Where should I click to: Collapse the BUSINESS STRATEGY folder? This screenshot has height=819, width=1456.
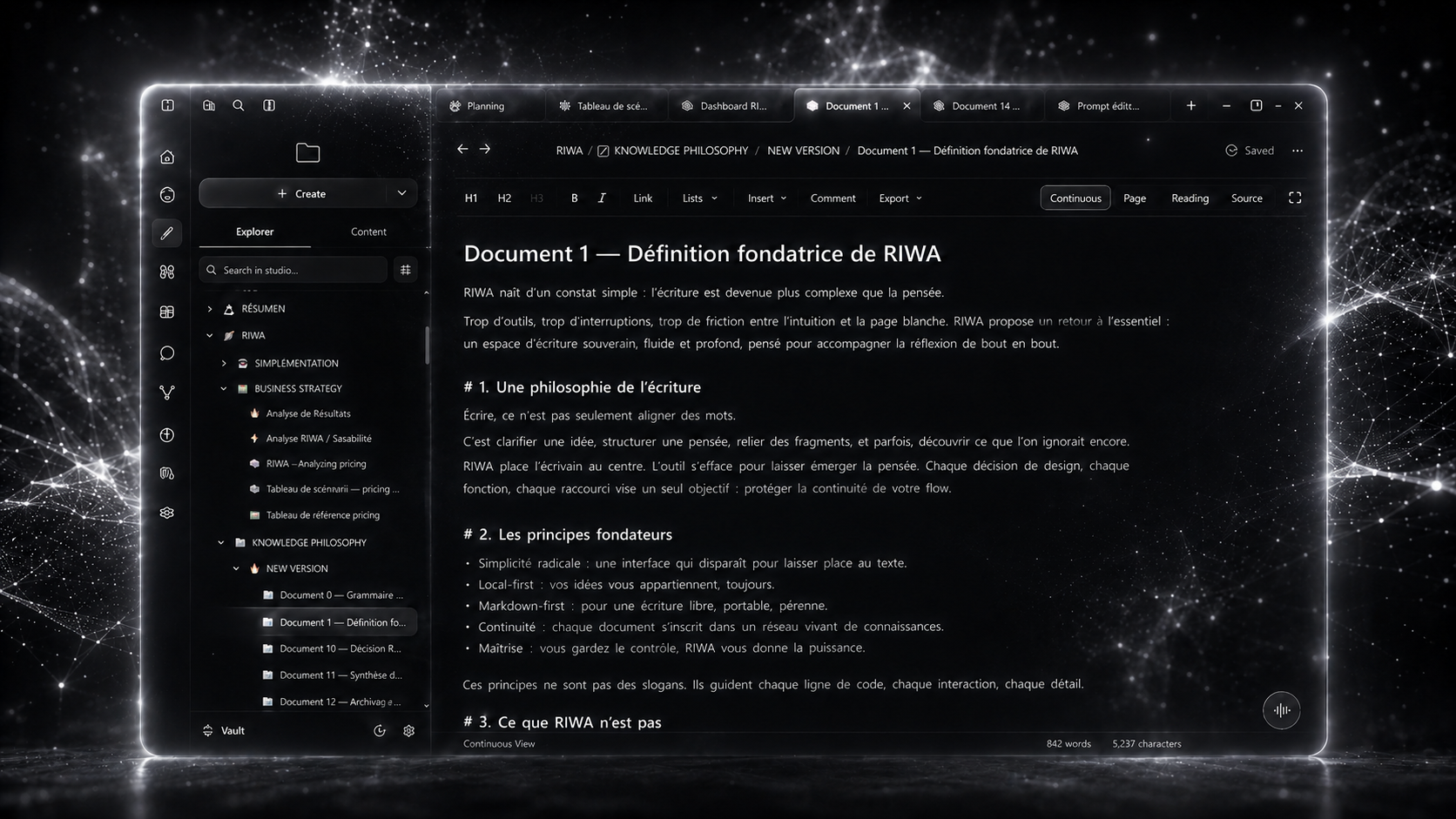[223, 388]
